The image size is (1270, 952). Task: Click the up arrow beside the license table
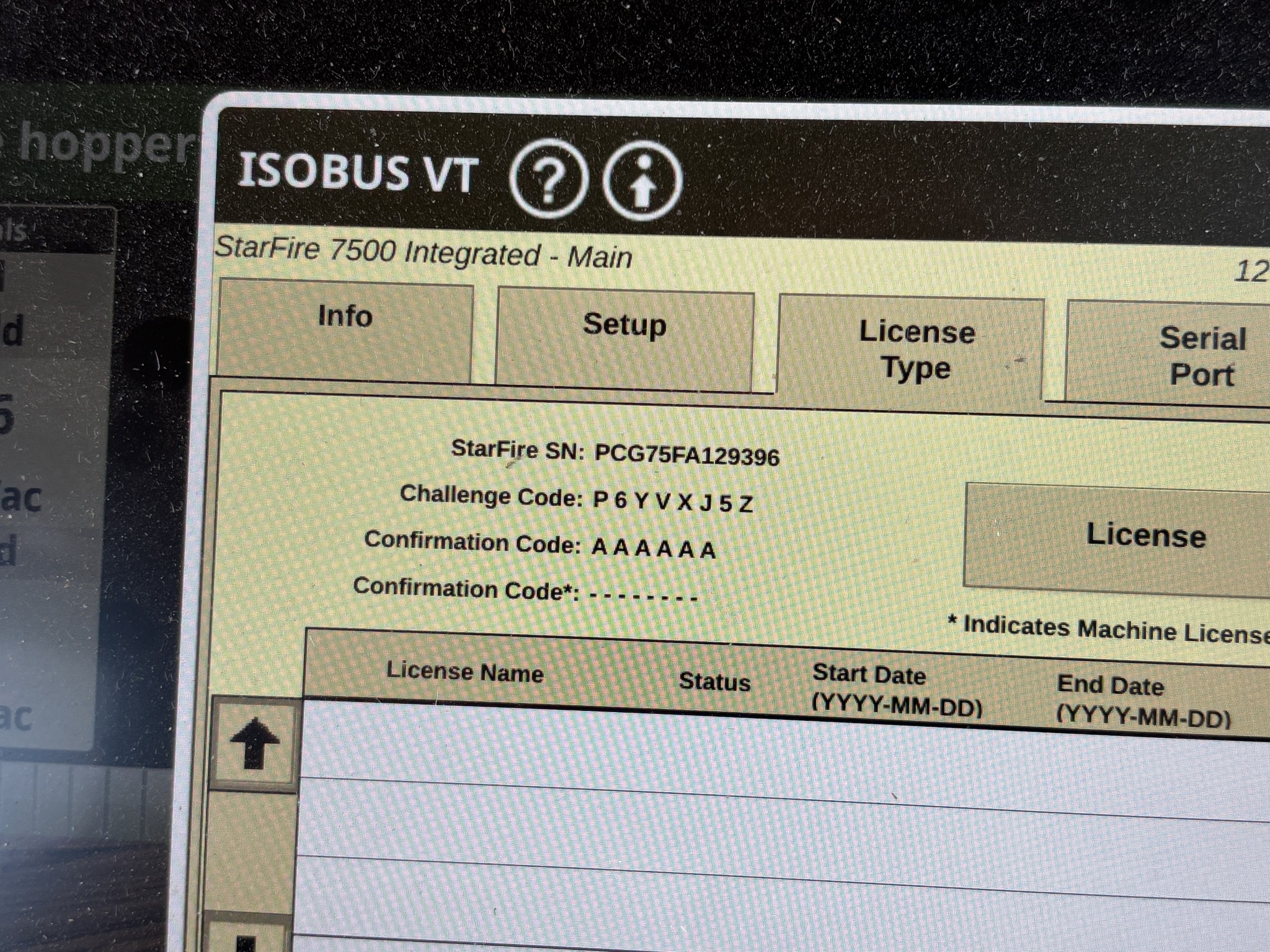(x=254, y=744)
